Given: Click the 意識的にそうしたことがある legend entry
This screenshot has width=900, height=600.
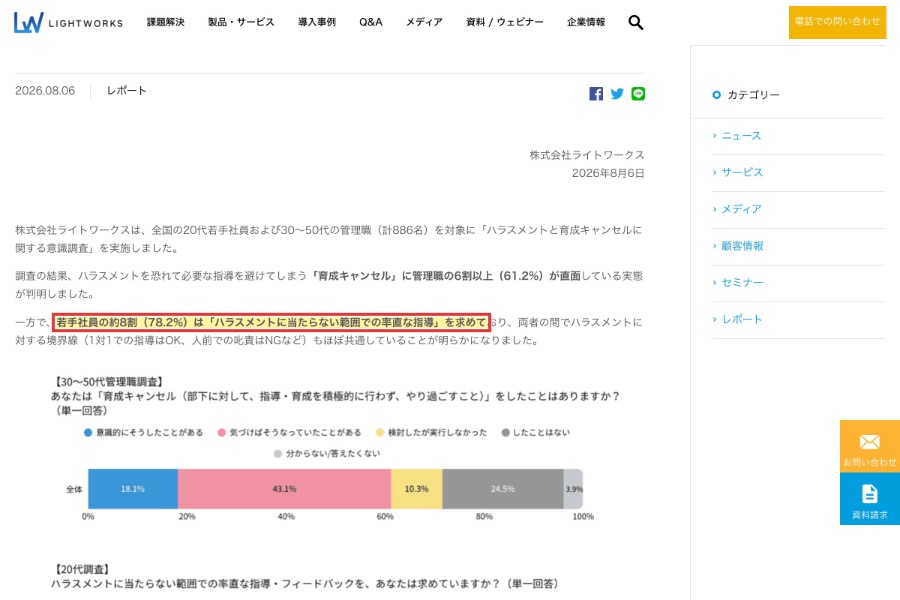Looking at the screenshot, I should tap(143, 432).
